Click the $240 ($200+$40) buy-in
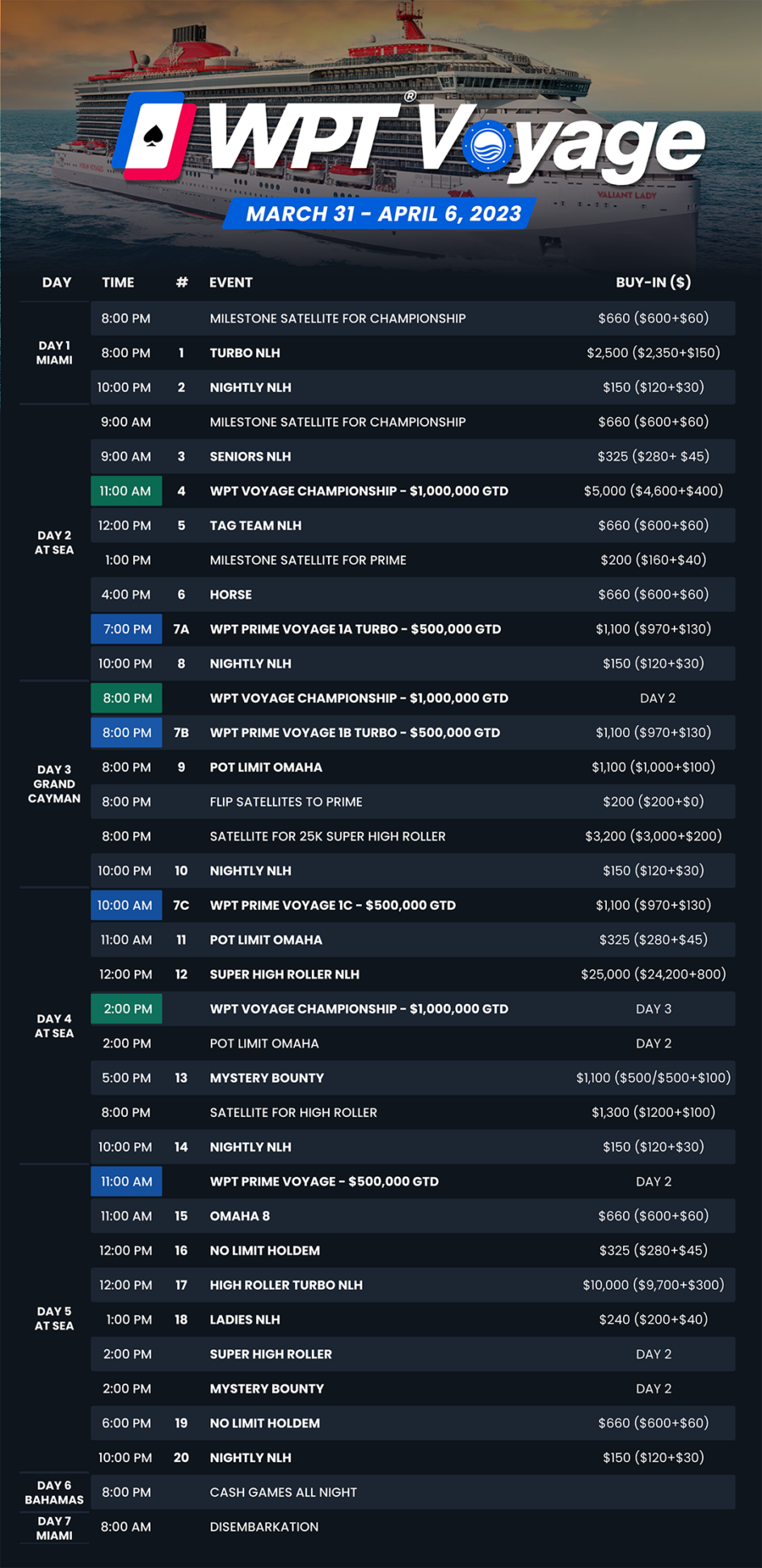This screenshot has height=1568, width=762. click(653, 1320)
